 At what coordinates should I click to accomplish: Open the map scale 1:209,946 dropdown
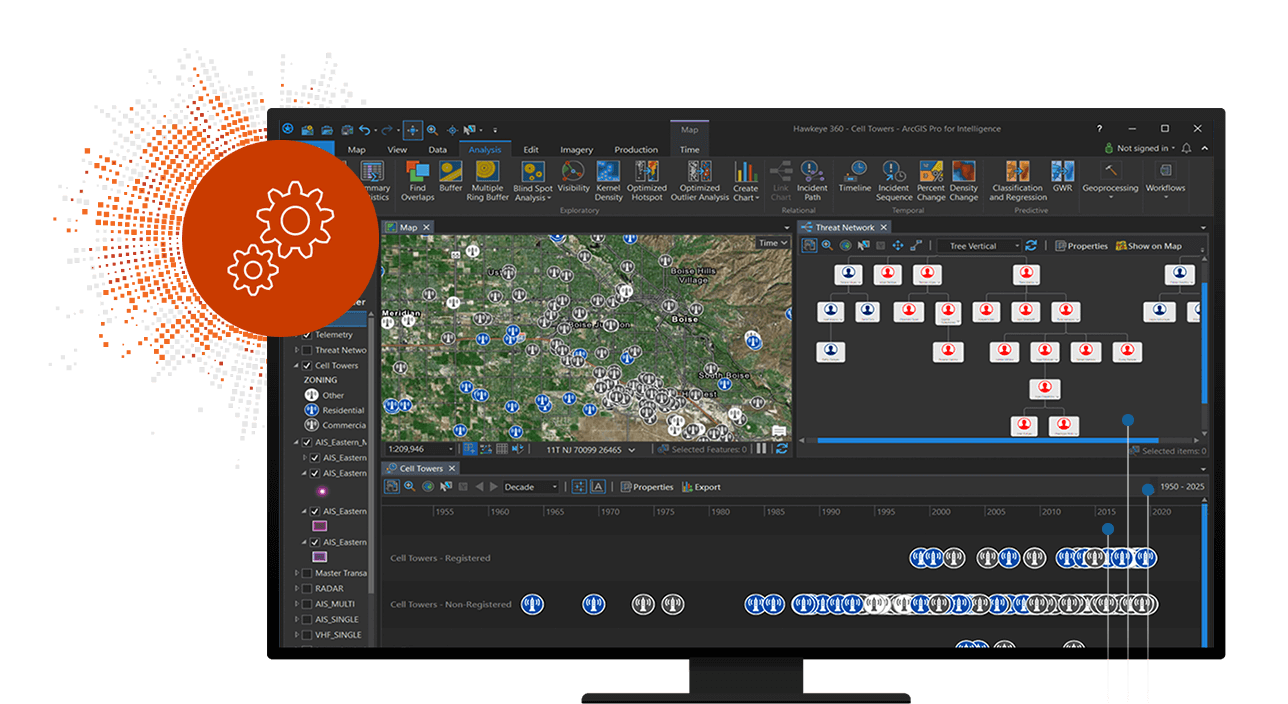pyautogui.click(x=419, y=450)
